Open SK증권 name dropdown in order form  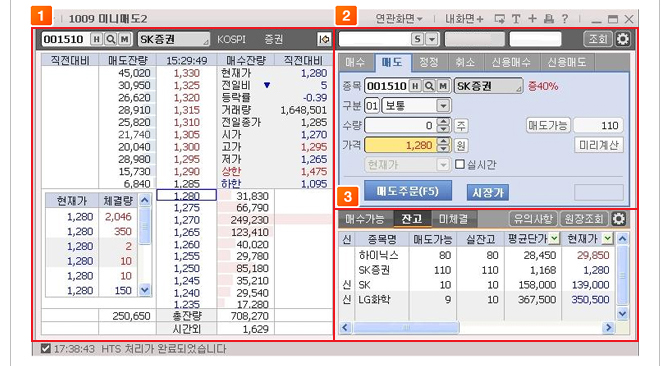pos(518,88)
